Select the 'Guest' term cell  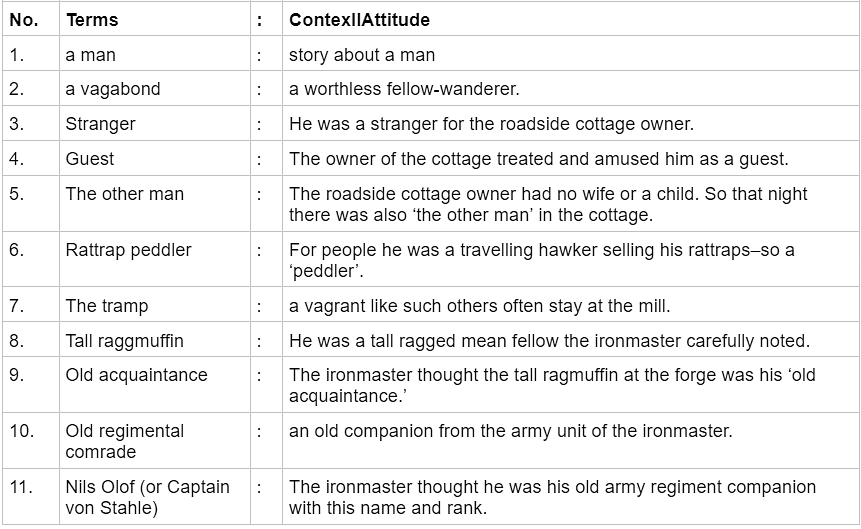pos(155,158)
